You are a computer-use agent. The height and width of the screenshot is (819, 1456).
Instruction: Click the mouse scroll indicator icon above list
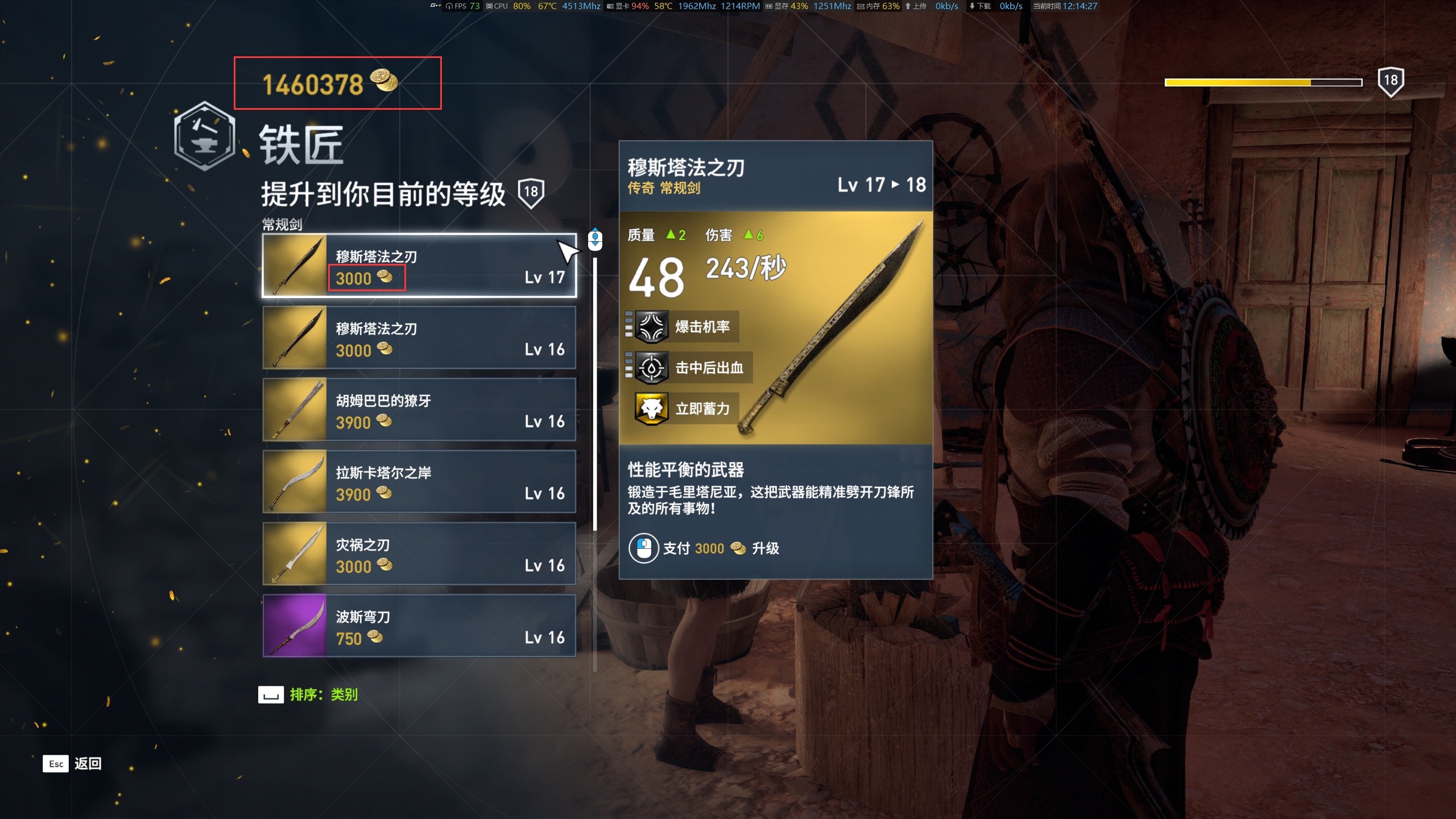click(x=595, y=239)
